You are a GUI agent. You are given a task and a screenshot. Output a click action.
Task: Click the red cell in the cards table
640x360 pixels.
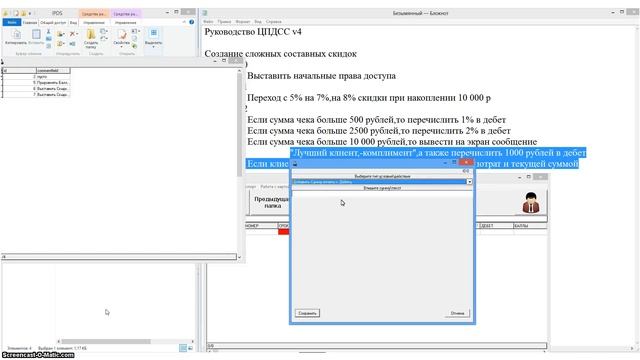pyautogui.click(x=284, y=232)
